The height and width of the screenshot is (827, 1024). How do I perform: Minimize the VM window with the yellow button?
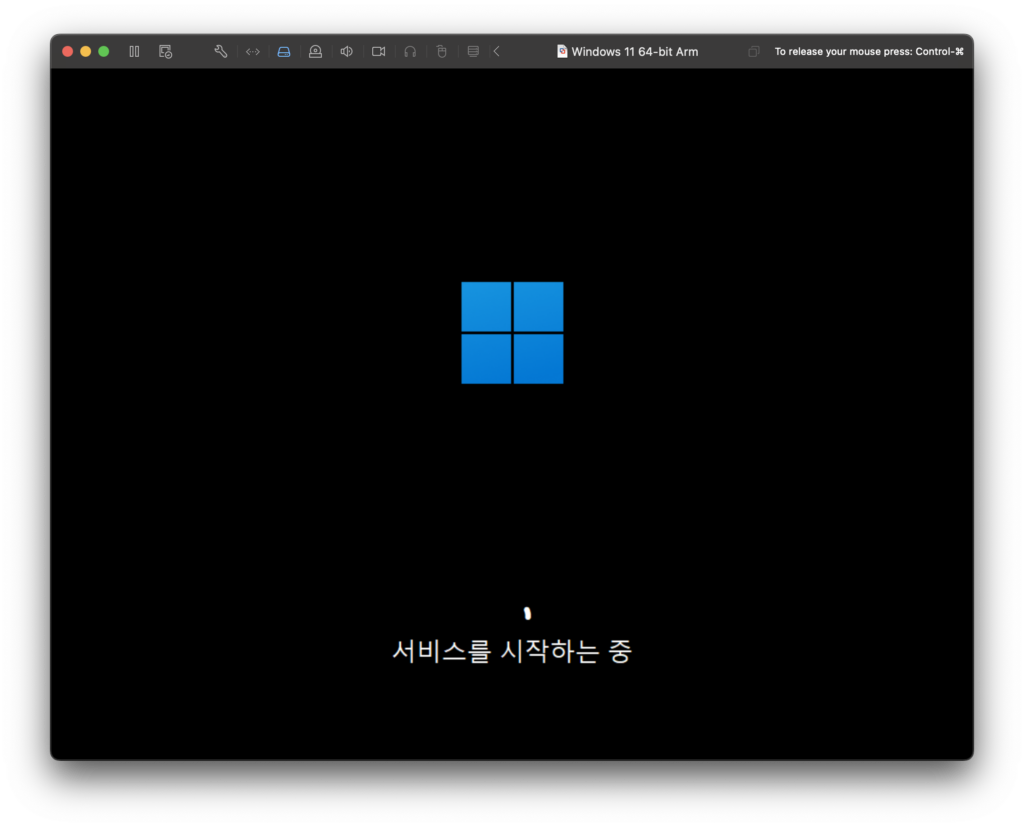[x=85, y=51]
